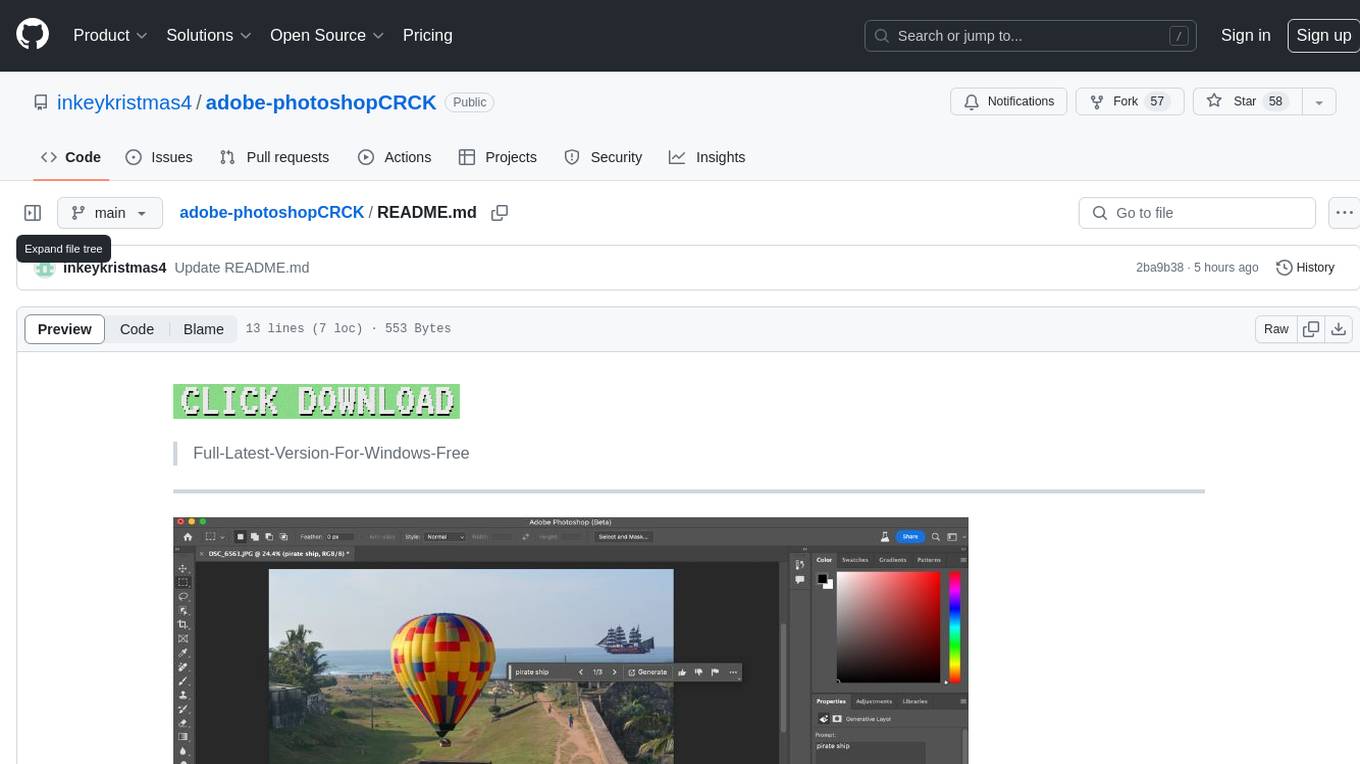This screenshot has height=764, width=1360.
Task: Select the Code view toggle
Action: [x=137, y=329]
